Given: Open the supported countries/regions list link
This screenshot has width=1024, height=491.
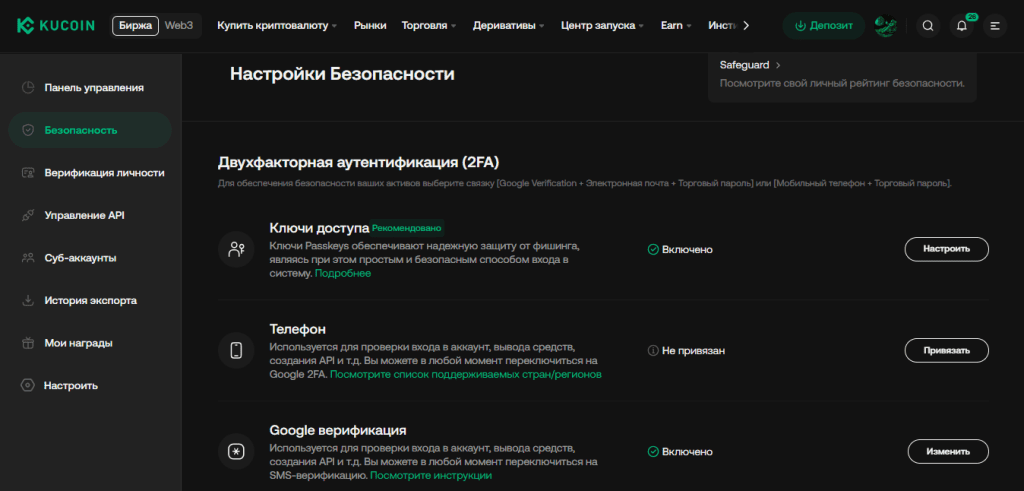Looking at the screenshot, I should 466,375.
